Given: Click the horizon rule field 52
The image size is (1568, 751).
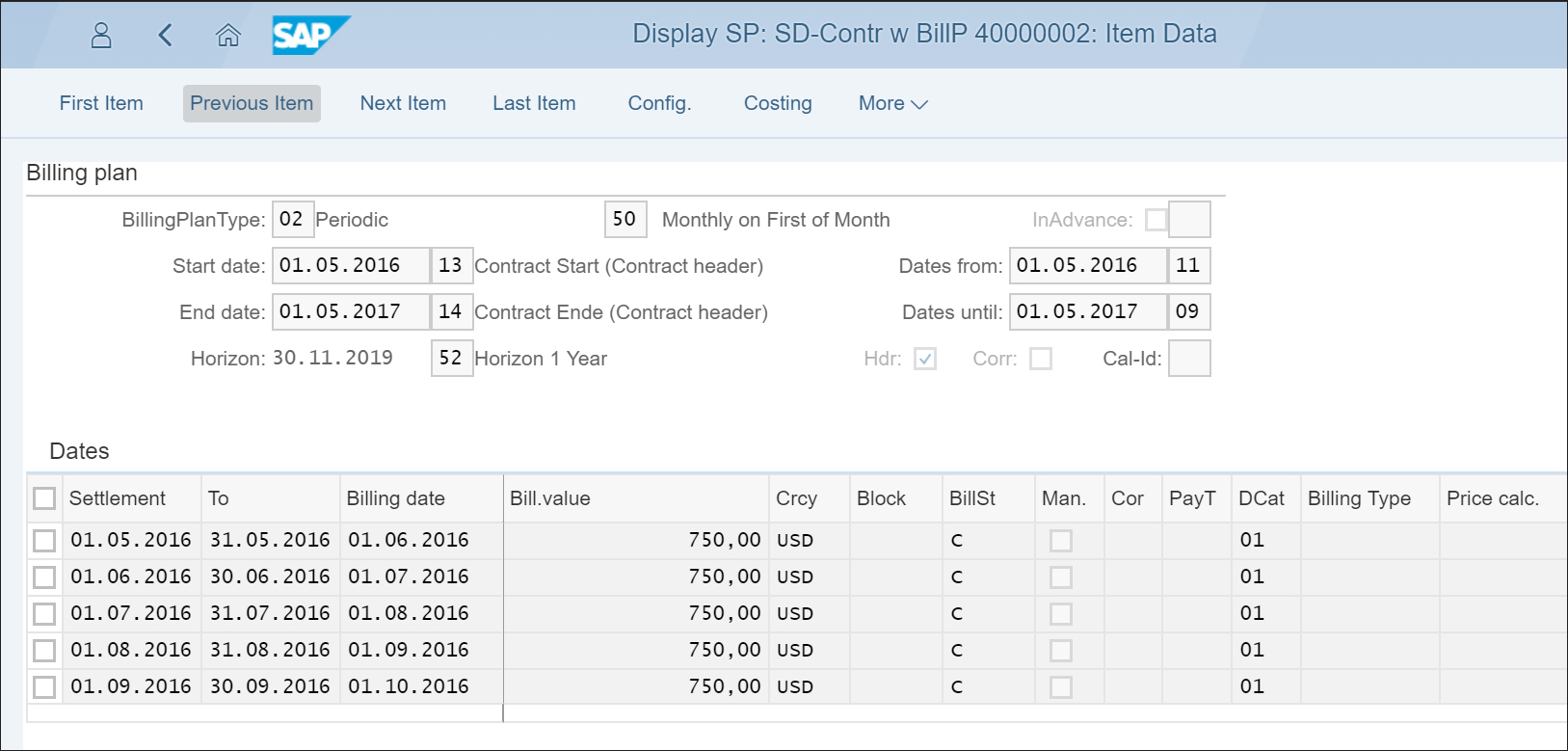Looking at the screenshot, I should pos(452,359).
